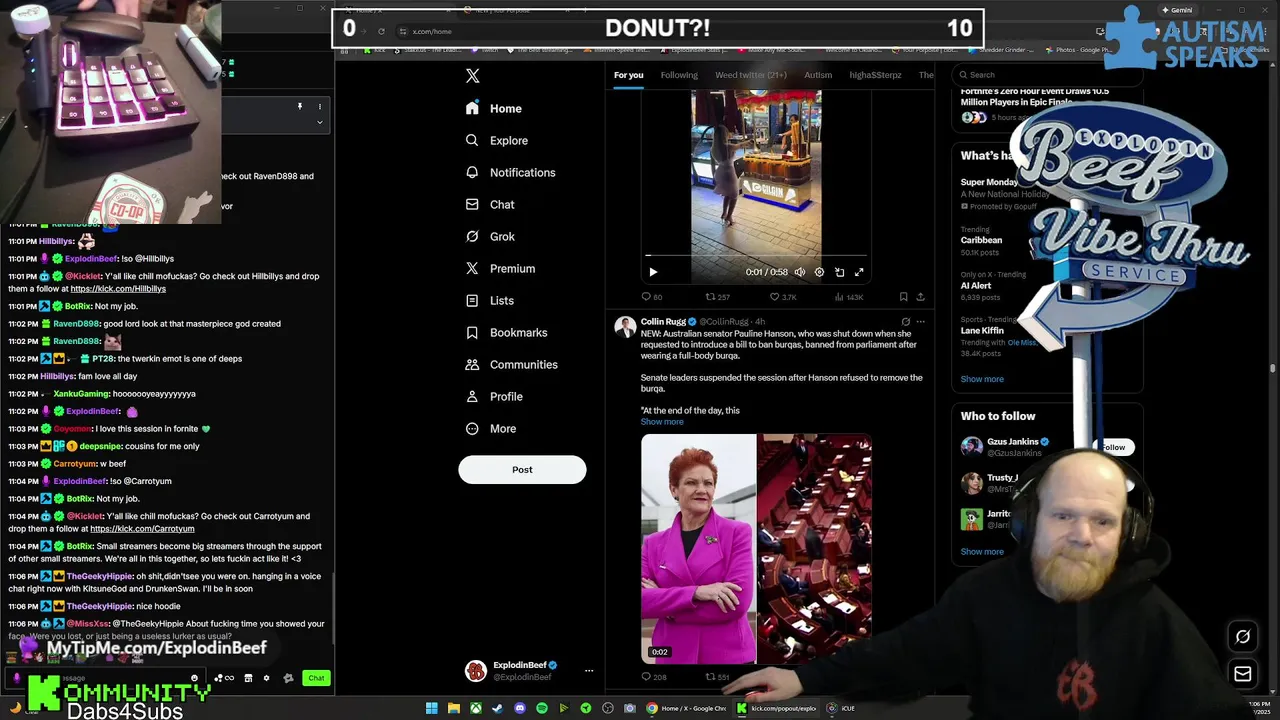Click the X logo in sidebar

pyautogui.click(x=473, y=76)
